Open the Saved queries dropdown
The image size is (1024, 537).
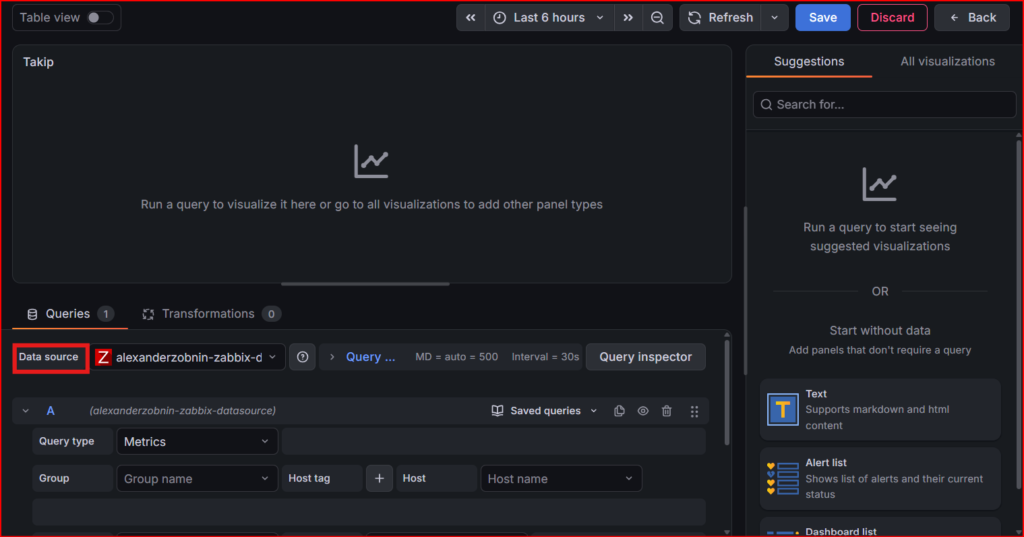(x=545, y=411)
